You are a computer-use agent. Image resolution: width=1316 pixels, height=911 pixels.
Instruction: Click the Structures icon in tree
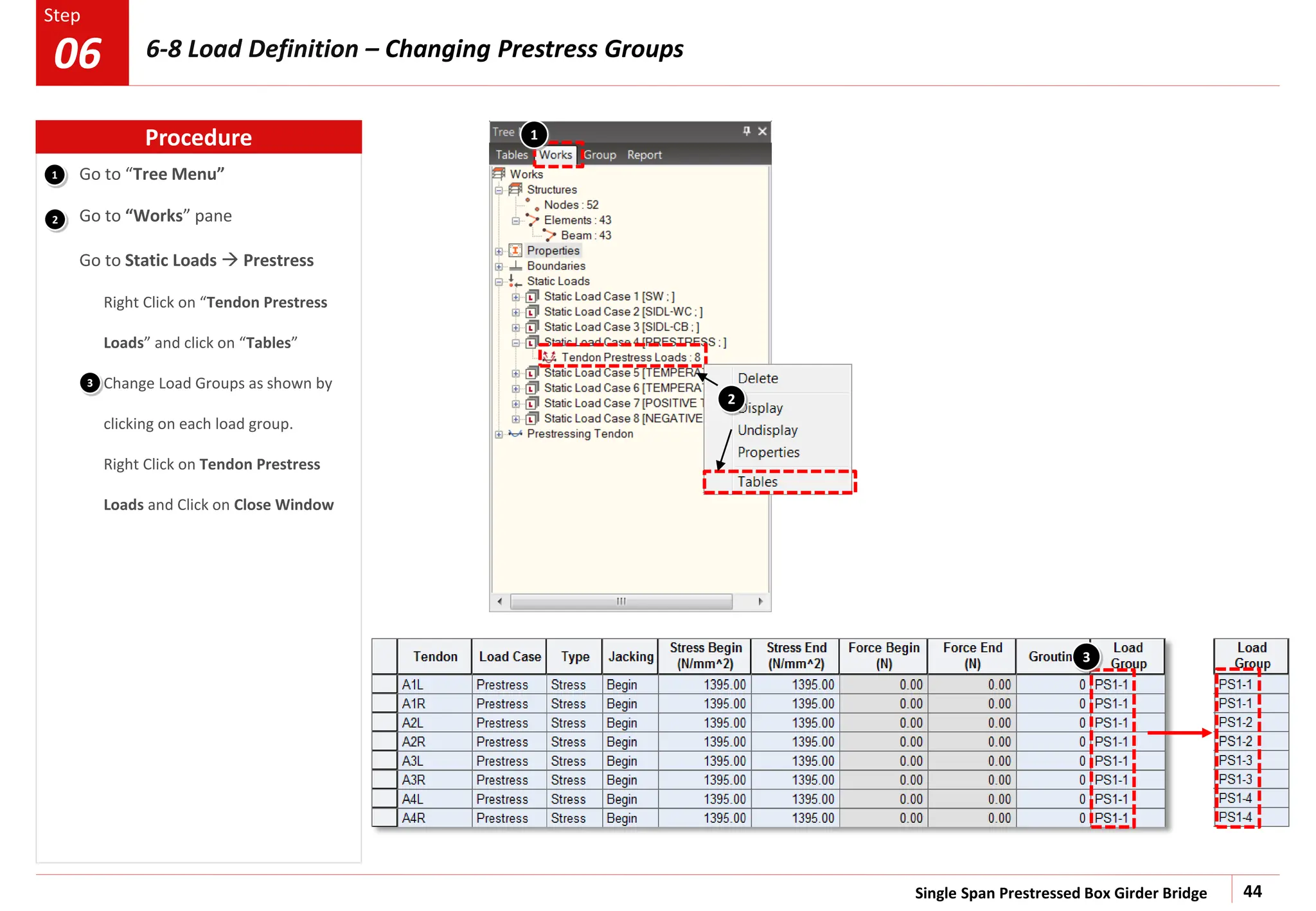515,190
